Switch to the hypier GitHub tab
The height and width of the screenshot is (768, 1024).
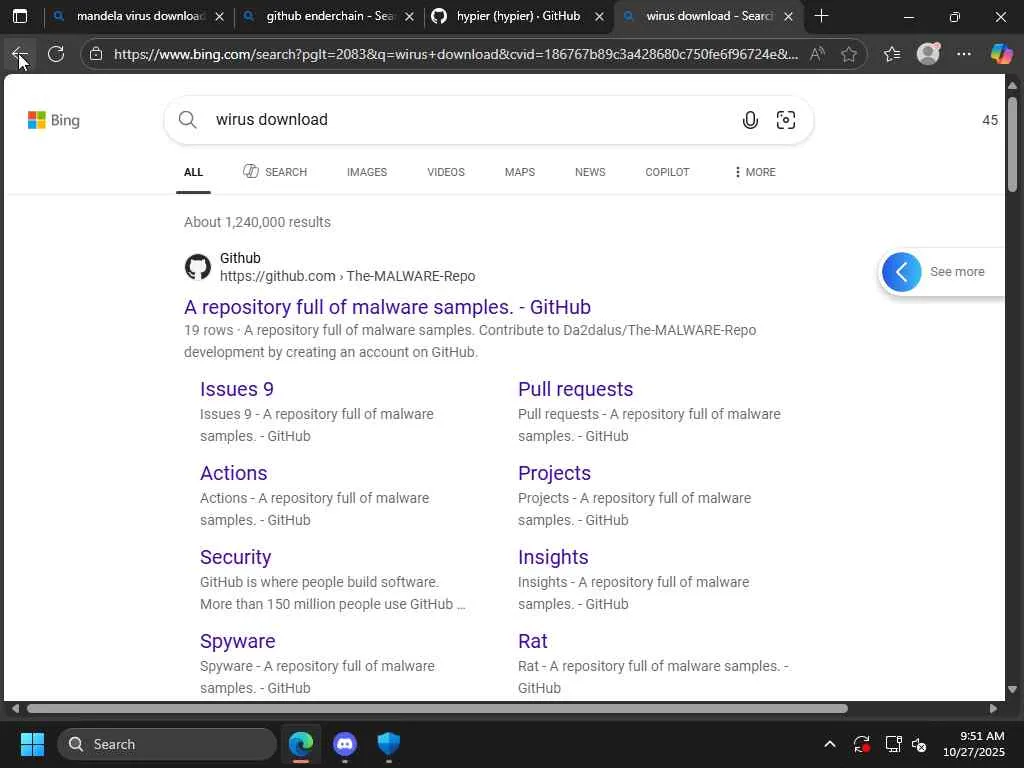coord(518,16)
